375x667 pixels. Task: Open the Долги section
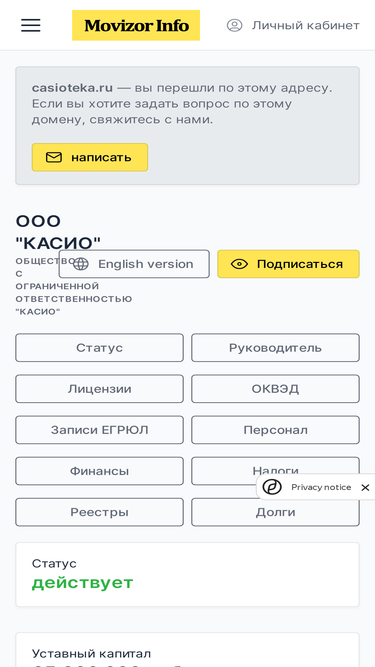coord(275,512)
